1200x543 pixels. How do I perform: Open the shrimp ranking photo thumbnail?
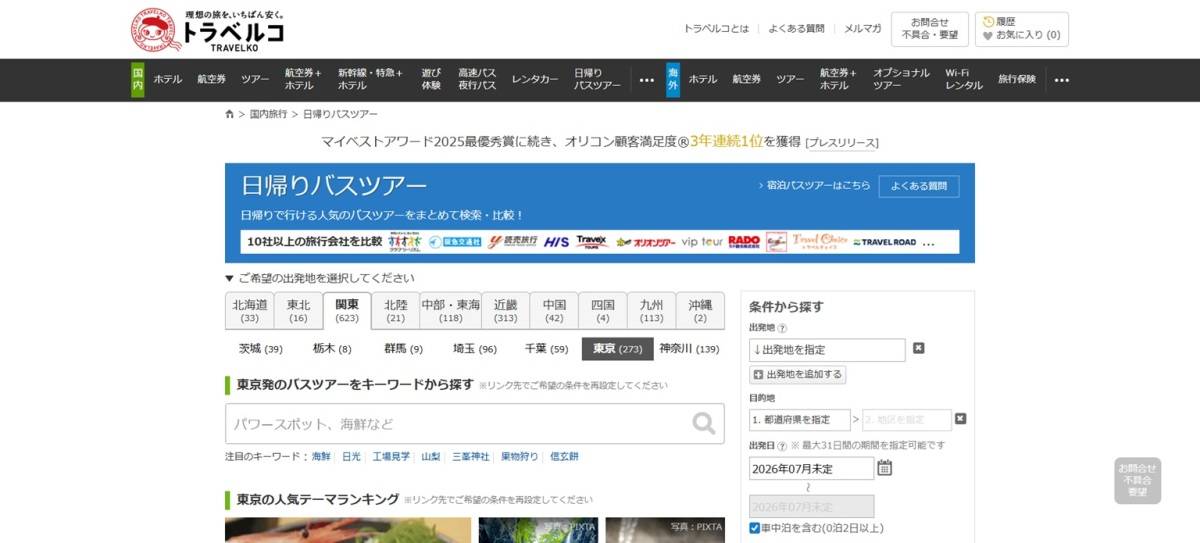tap(347, 530)
